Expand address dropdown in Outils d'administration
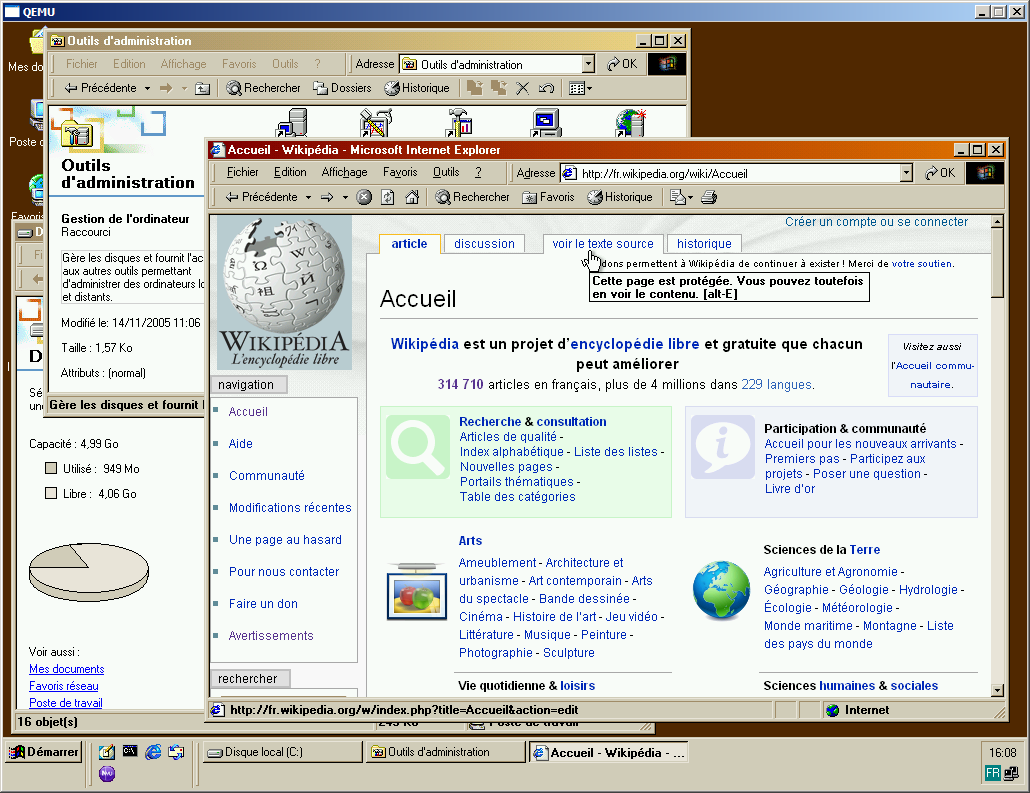Viewport: 1030px width, 793px height. (589, 64)
